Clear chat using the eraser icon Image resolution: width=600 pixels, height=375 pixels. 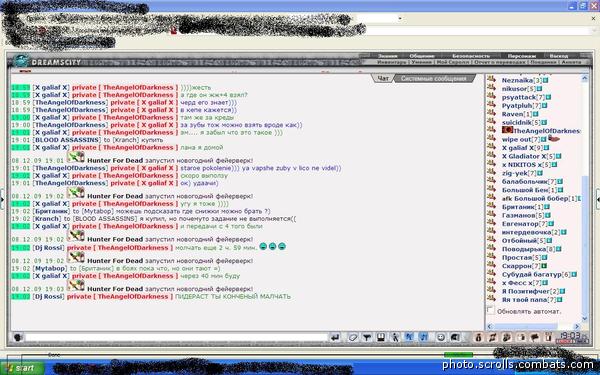[353, 338]
